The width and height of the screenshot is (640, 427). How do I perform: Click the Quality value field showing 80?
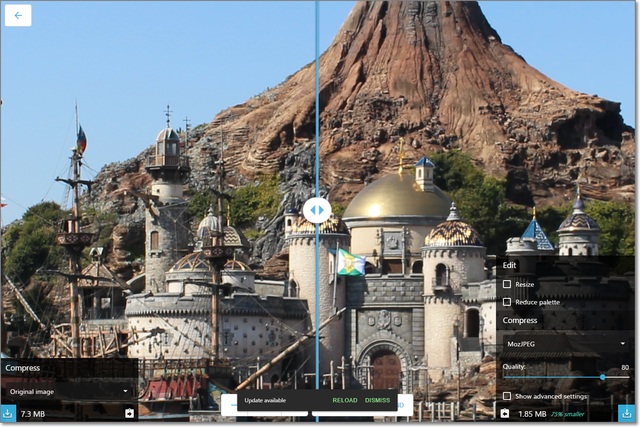pyautogui.click(x=624, y=367)
